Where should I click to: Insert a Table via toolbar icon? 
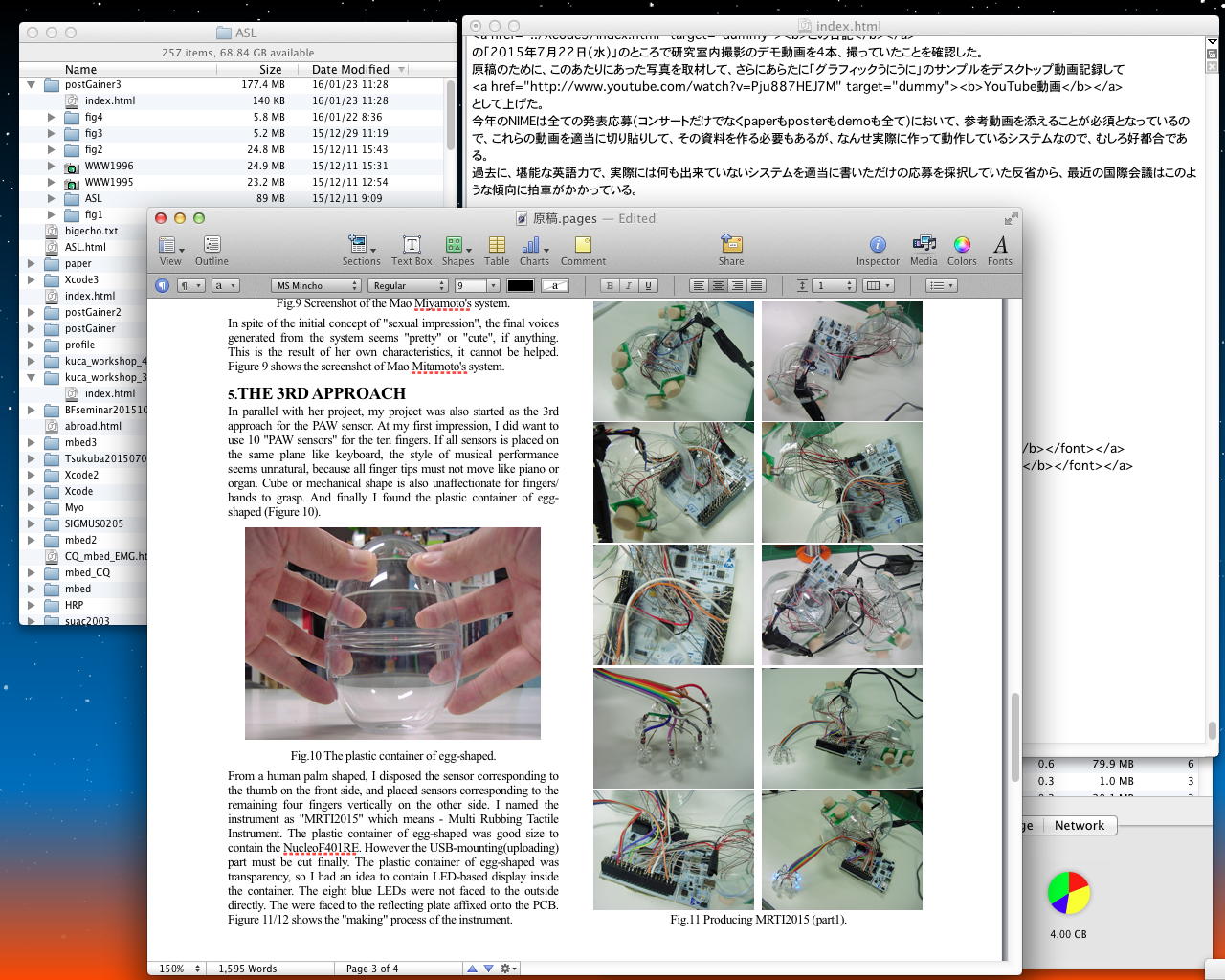pyautogui.click(x=497, y=251)
